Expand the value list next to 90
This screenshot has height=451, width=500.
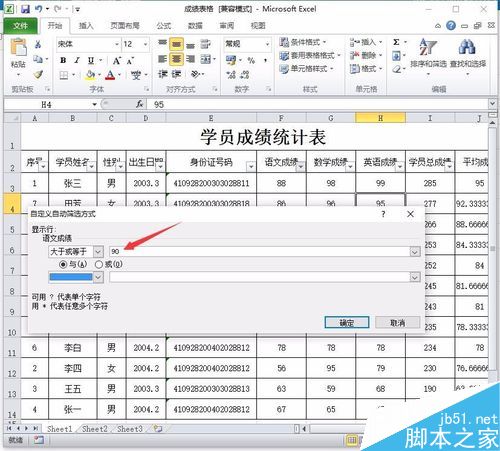[415, 252]
